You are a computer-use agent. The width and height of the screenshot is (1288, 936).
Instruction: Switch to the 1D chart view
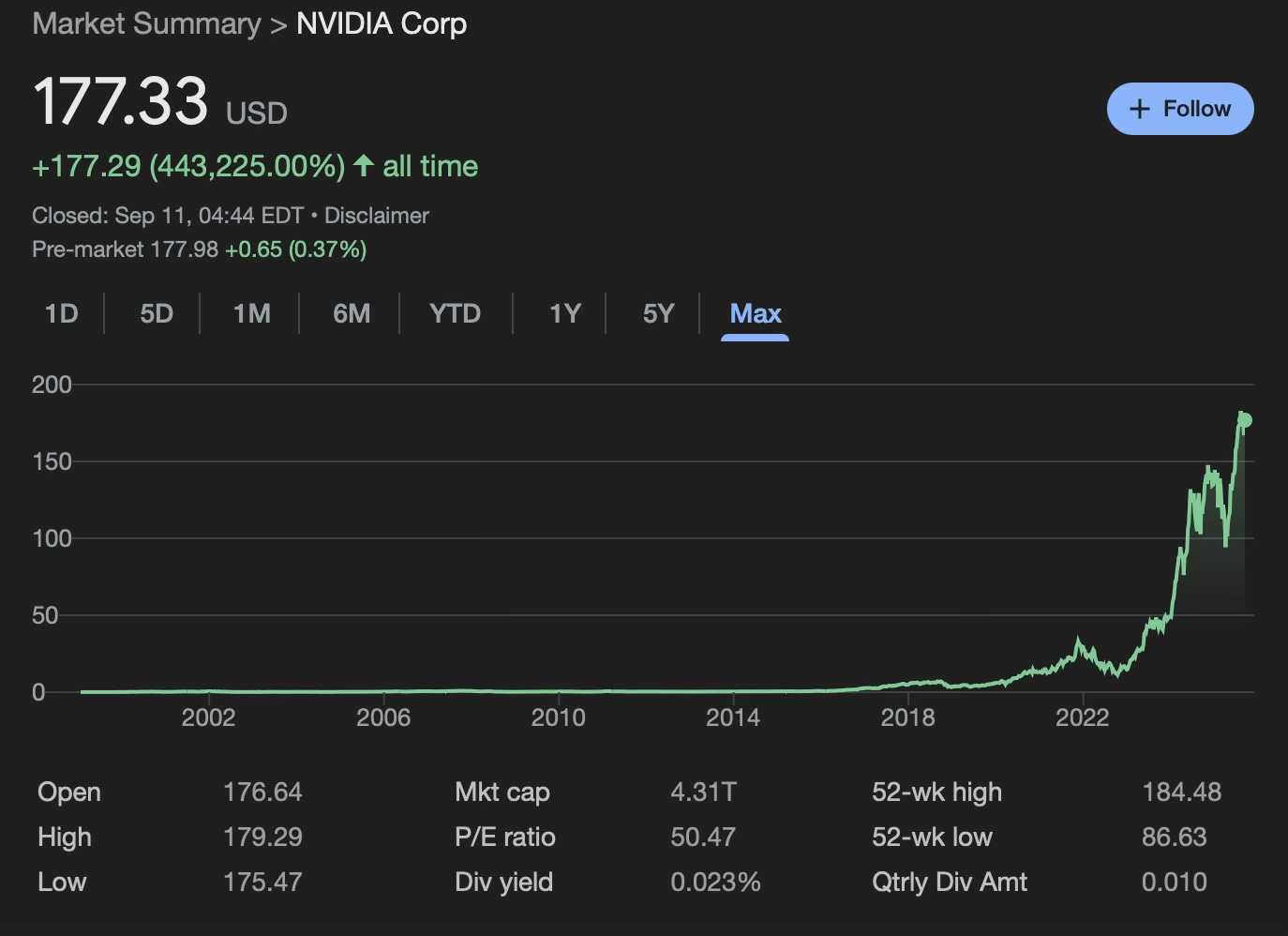point(60,313)
